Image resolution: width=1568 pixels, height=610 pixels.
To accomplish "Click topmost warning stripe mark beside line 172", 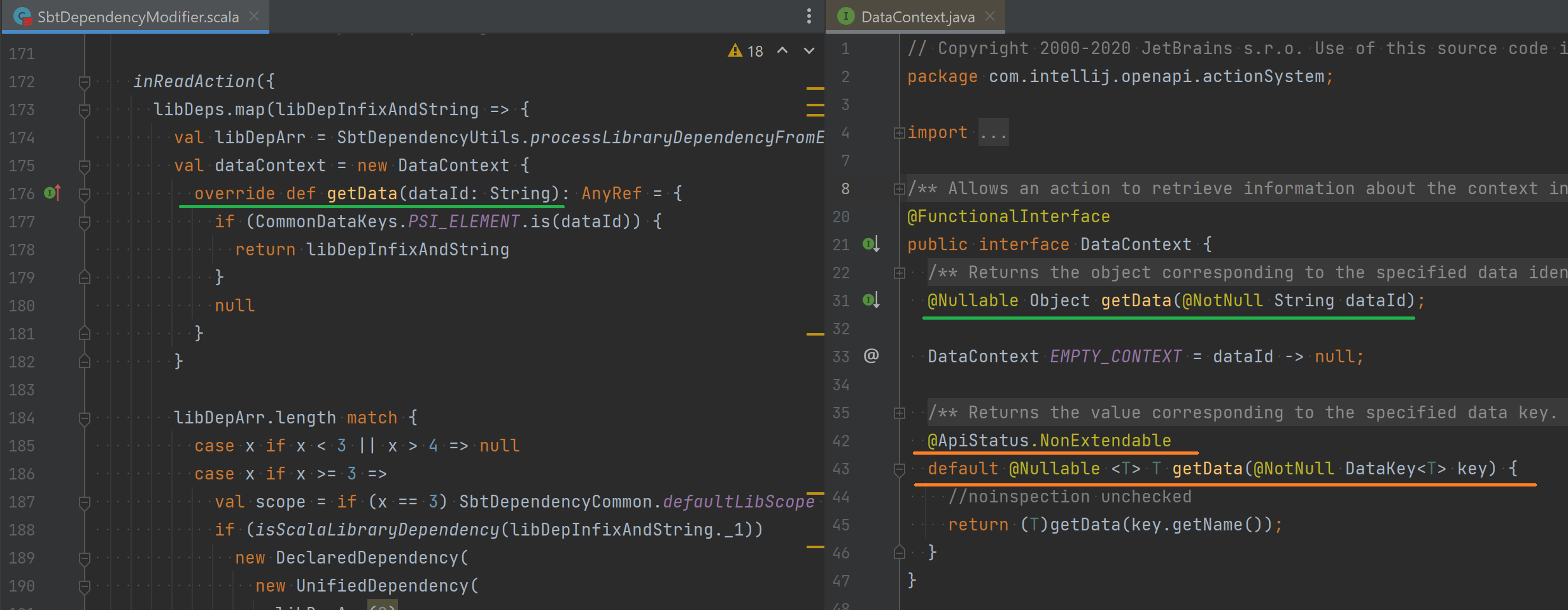I will [815, 88].
